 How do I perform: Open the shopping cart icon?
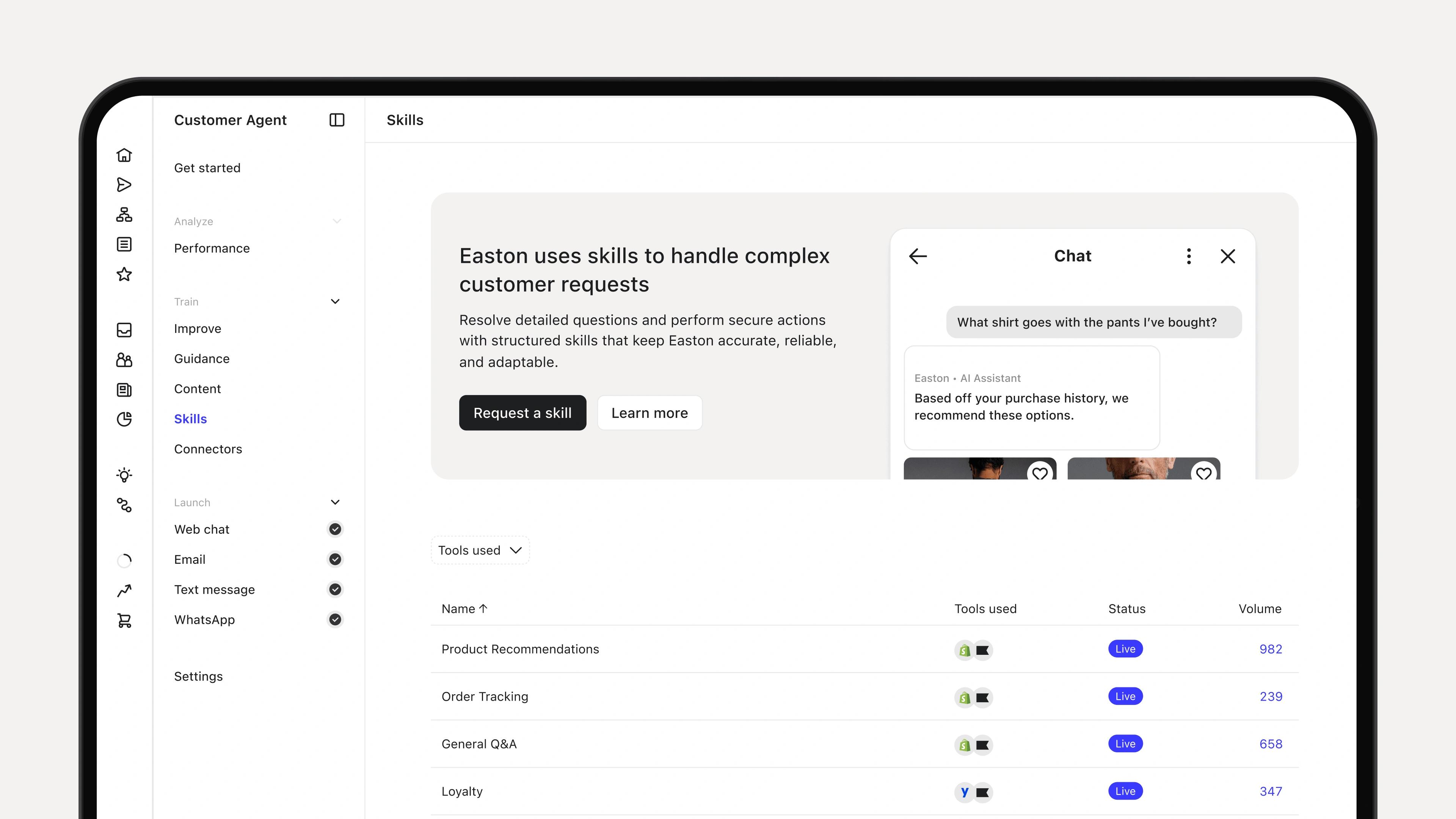124,621
